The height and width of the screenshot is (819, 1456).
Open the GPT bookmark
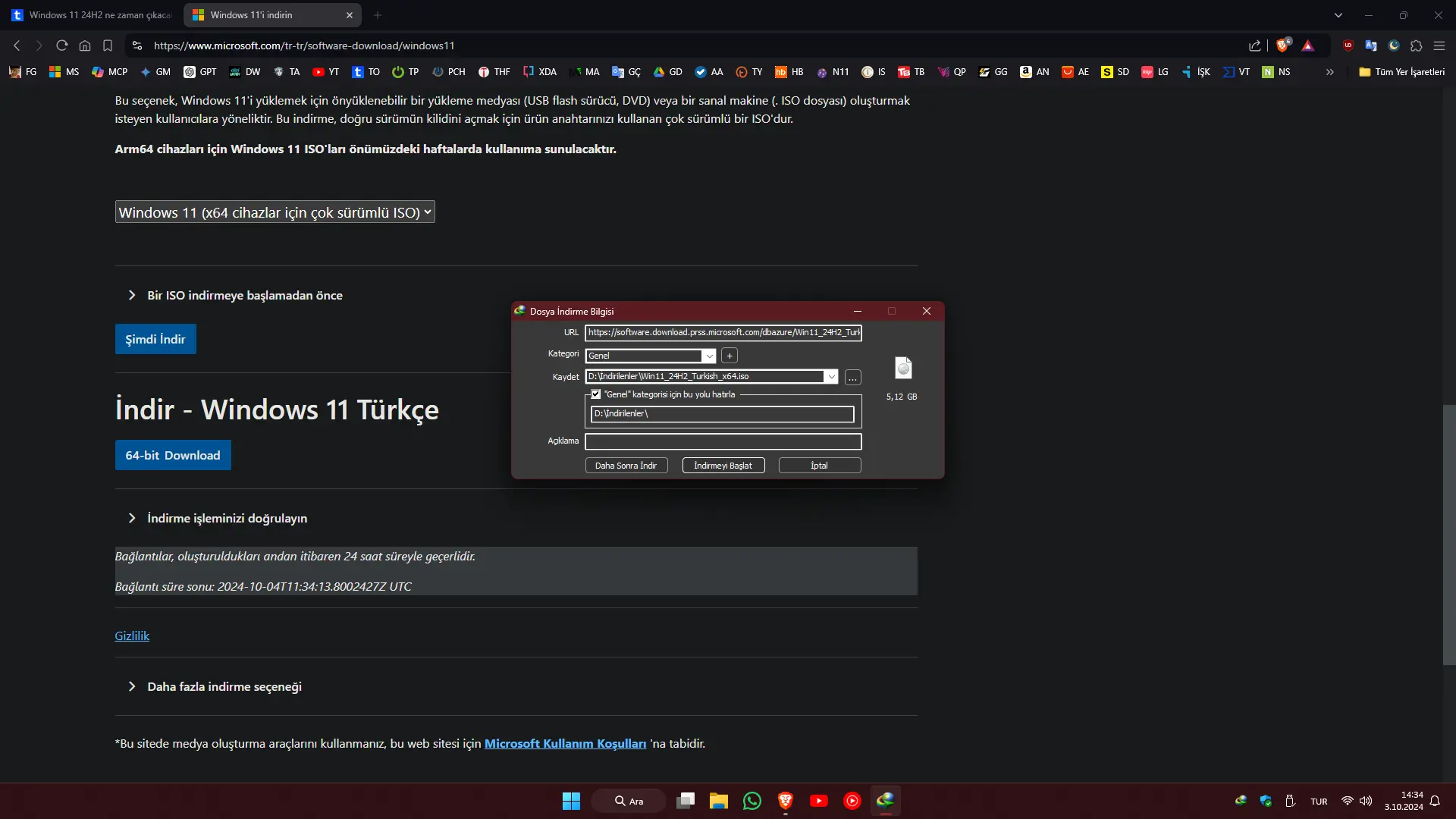(x=200, y=72)
